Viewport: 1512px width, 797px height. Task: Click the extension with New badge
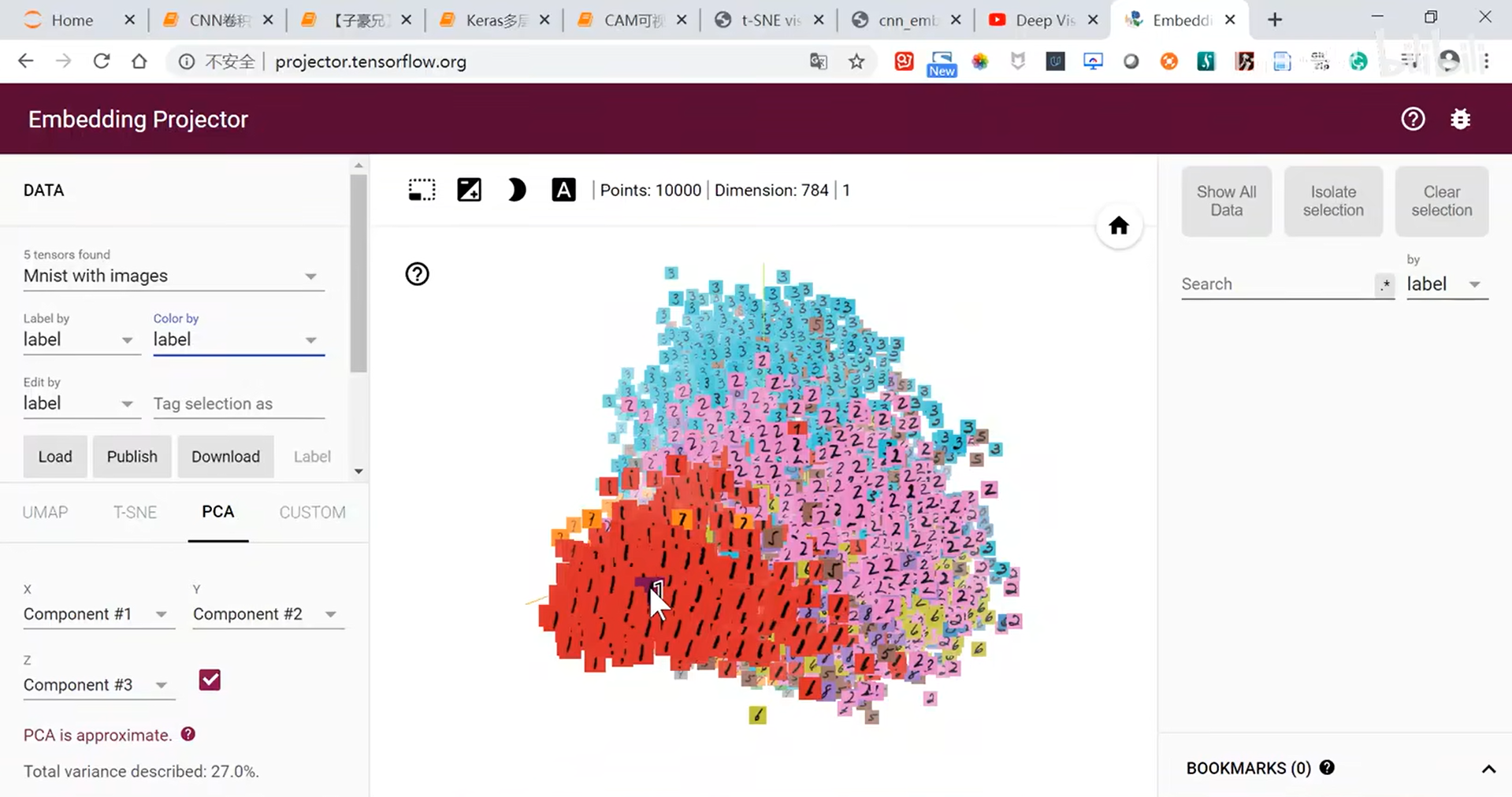942,63
